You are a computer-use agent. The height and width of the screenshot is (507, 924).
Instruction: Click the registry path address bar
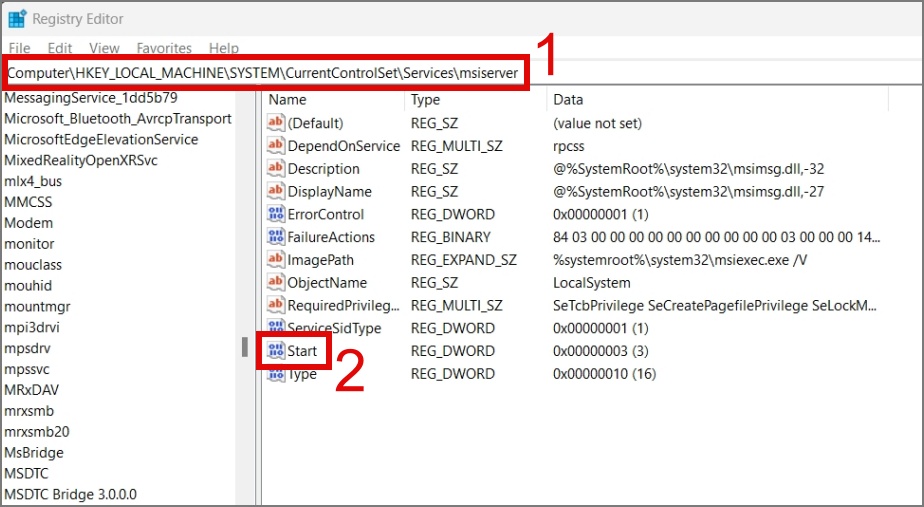pos(263,73)
